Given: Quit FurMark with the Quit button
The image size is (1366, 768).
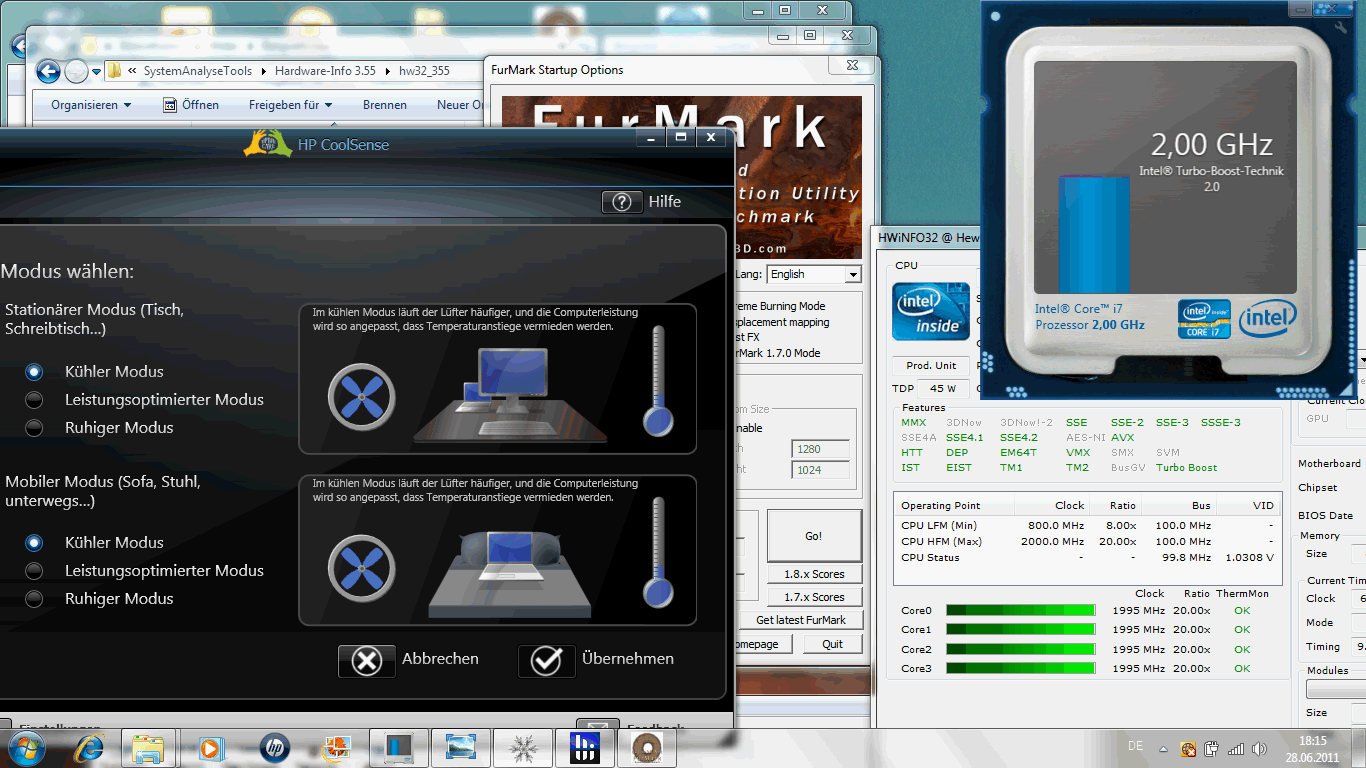Looking at the screenshot, I should click(x=833, y=644).
